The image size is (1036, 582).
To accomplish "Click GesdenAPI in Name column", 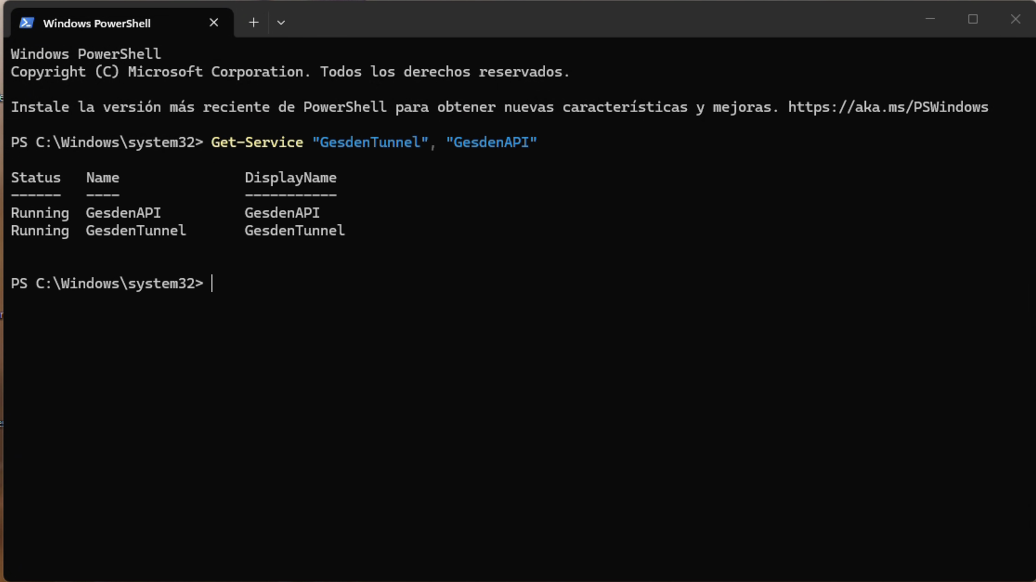I will 124,213.
